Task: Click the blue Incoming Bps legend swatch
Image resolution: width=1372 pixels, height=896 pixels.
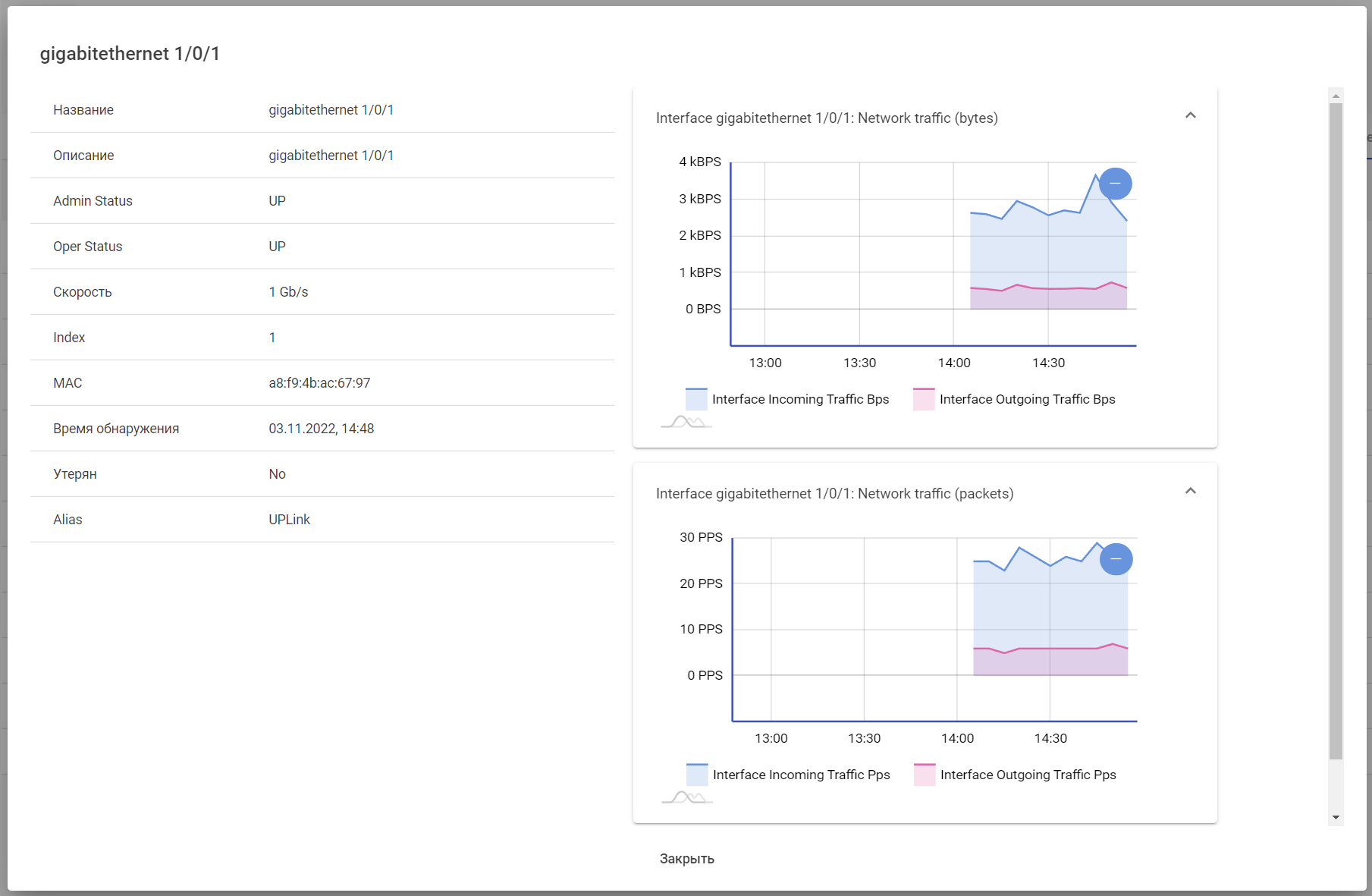Action: (x=696, y=399)
